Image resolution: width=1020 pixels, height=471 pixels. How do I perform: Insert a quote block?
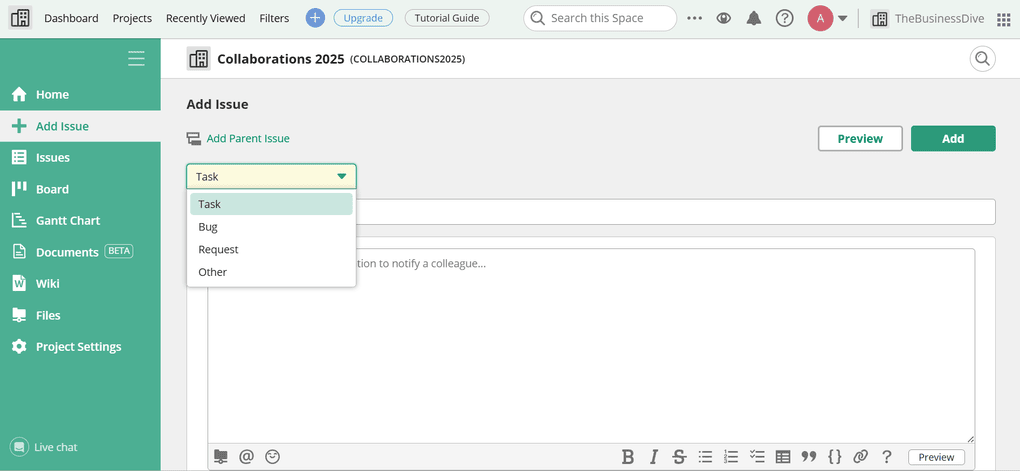(x=809, y=457)
